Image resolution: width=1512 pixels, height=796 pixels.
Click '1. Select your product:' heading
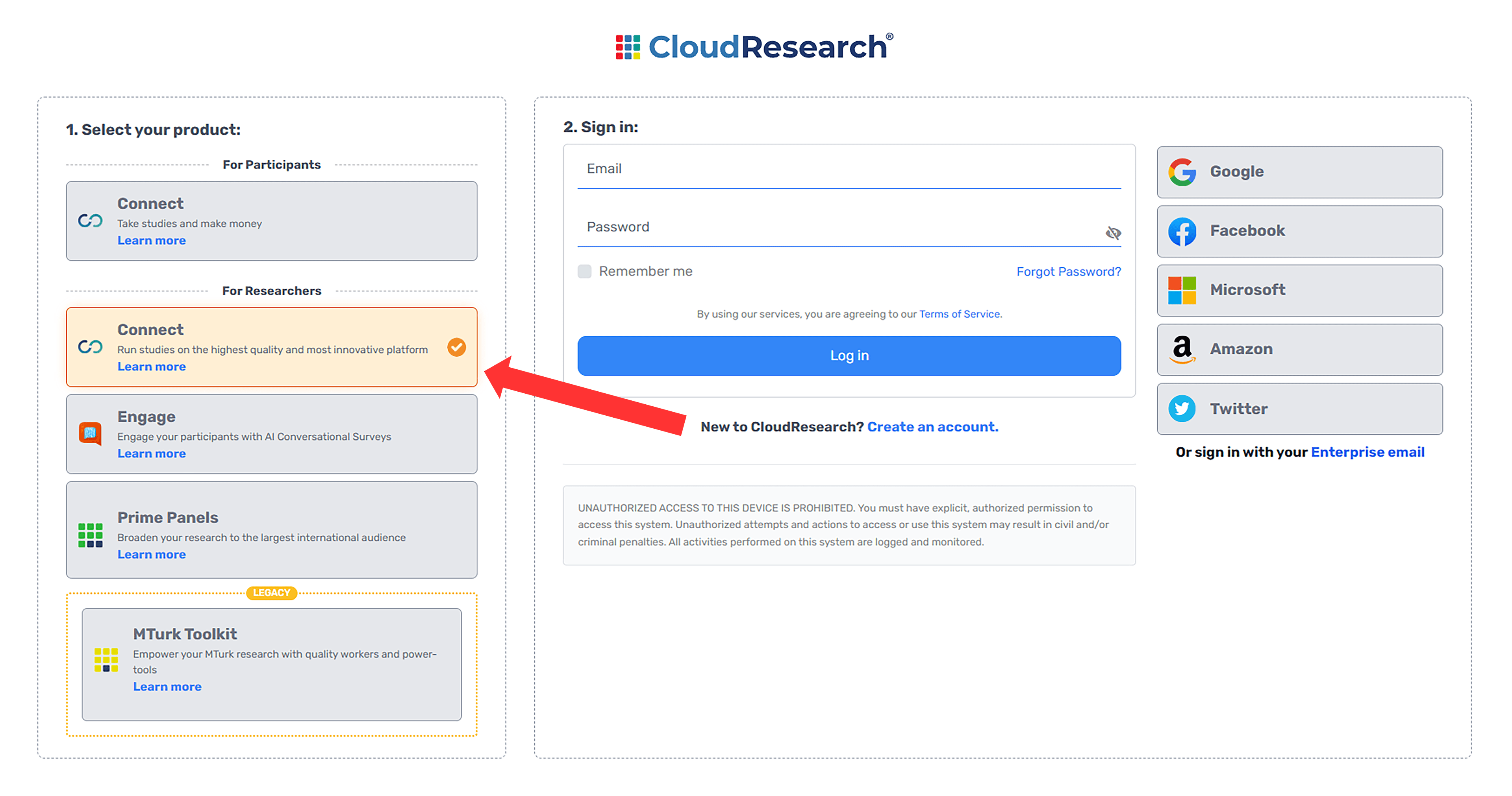coord(153,130)
